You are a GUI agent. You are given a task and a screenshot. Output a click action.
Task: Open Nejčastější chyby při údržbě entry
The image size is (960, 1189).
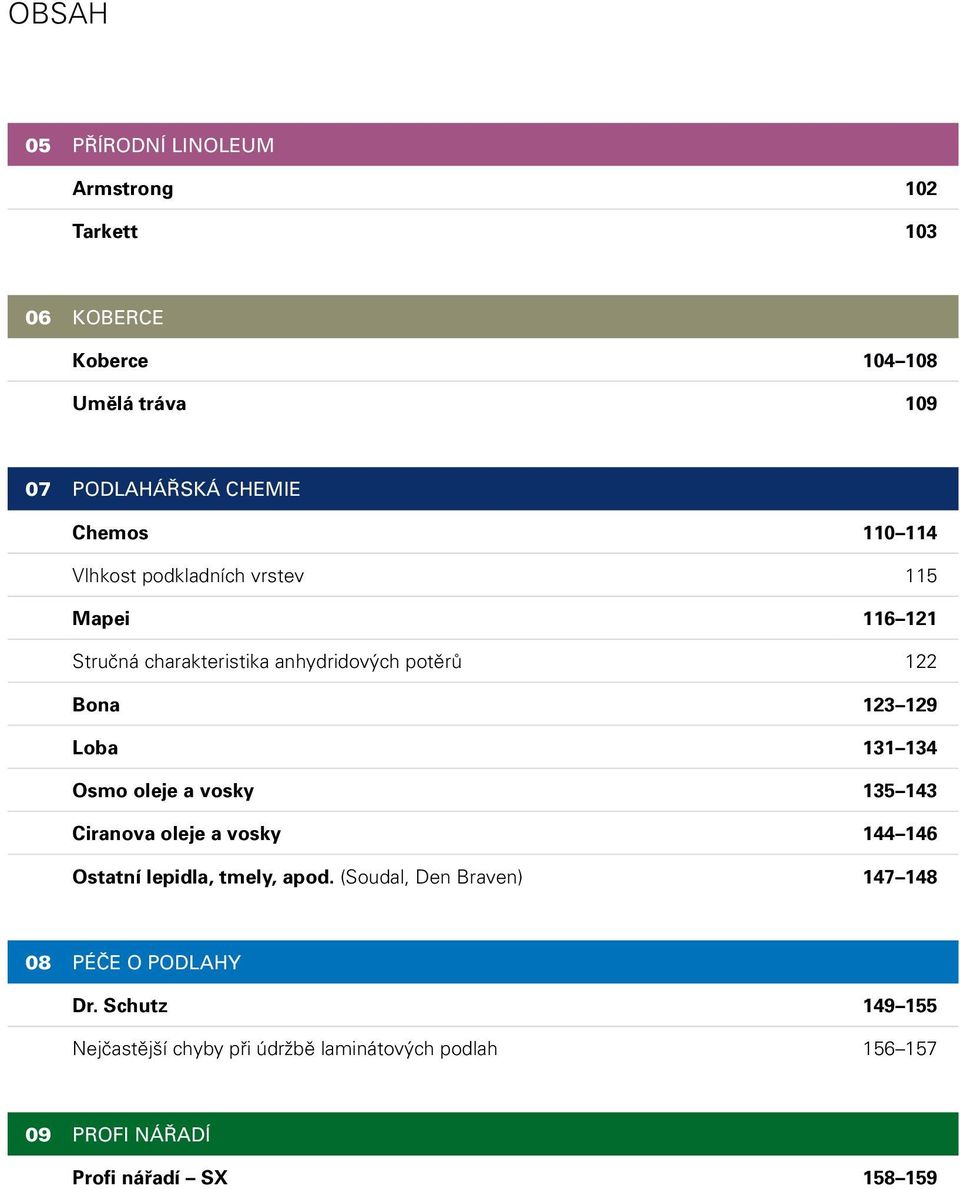pyautogui.click(x=483, y=1049)
